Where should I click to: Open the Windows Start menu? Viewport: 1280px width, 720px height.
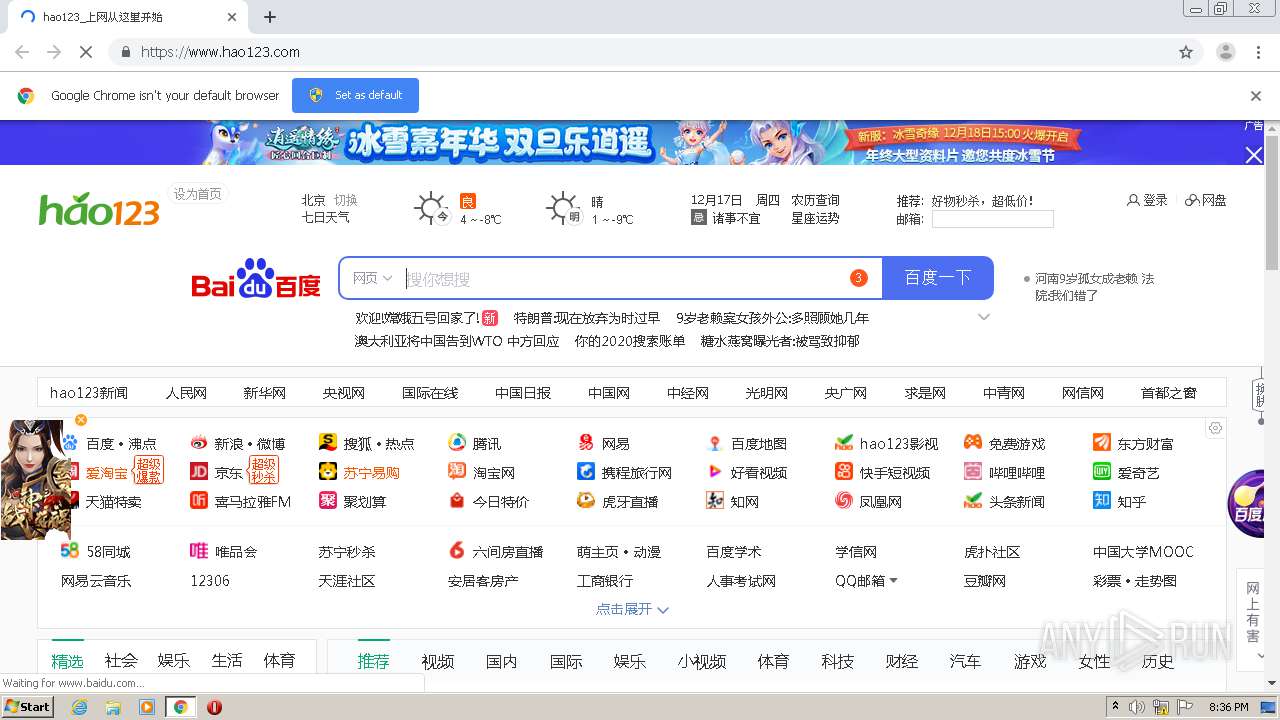(x=28, y=706)
